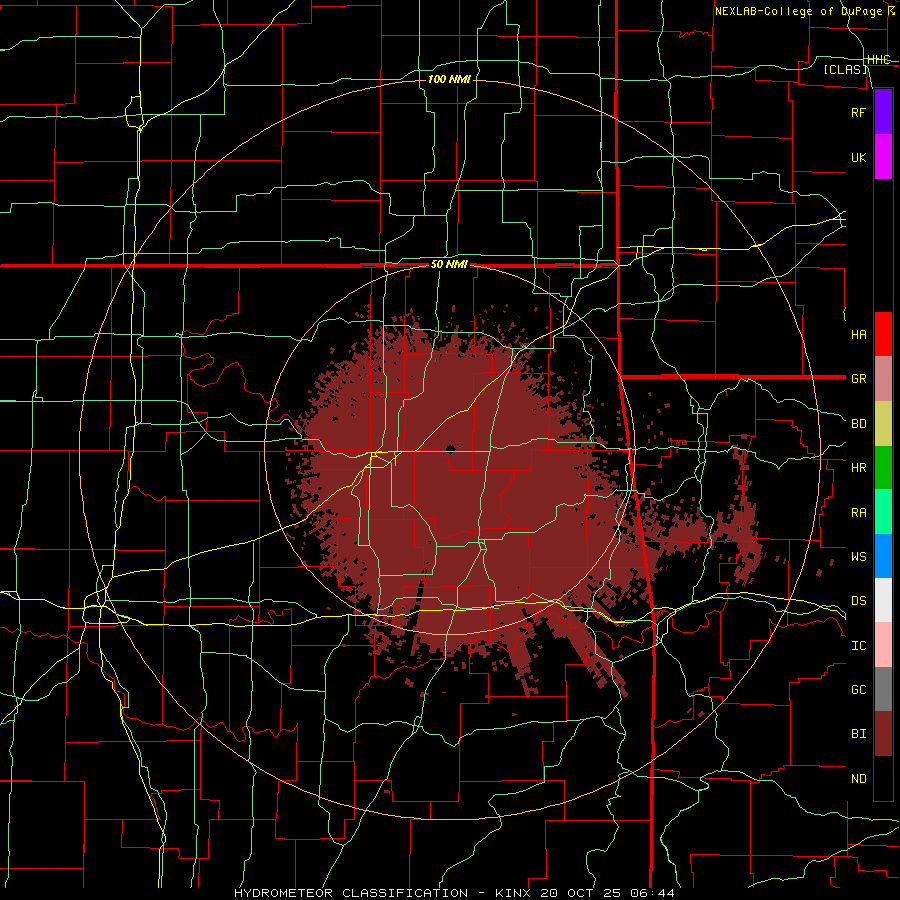900x900 pixels.
Task: Select the GC legend label
Action: click(x=858, y=690)
